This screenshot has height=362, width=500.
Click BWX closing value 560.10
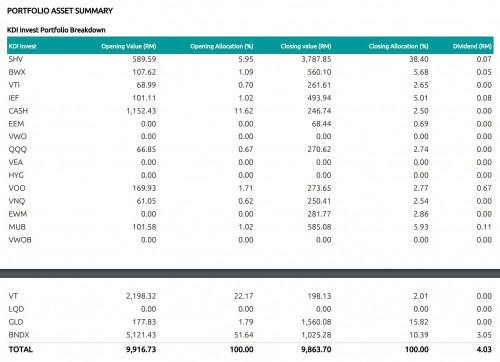tap(319, 72)
